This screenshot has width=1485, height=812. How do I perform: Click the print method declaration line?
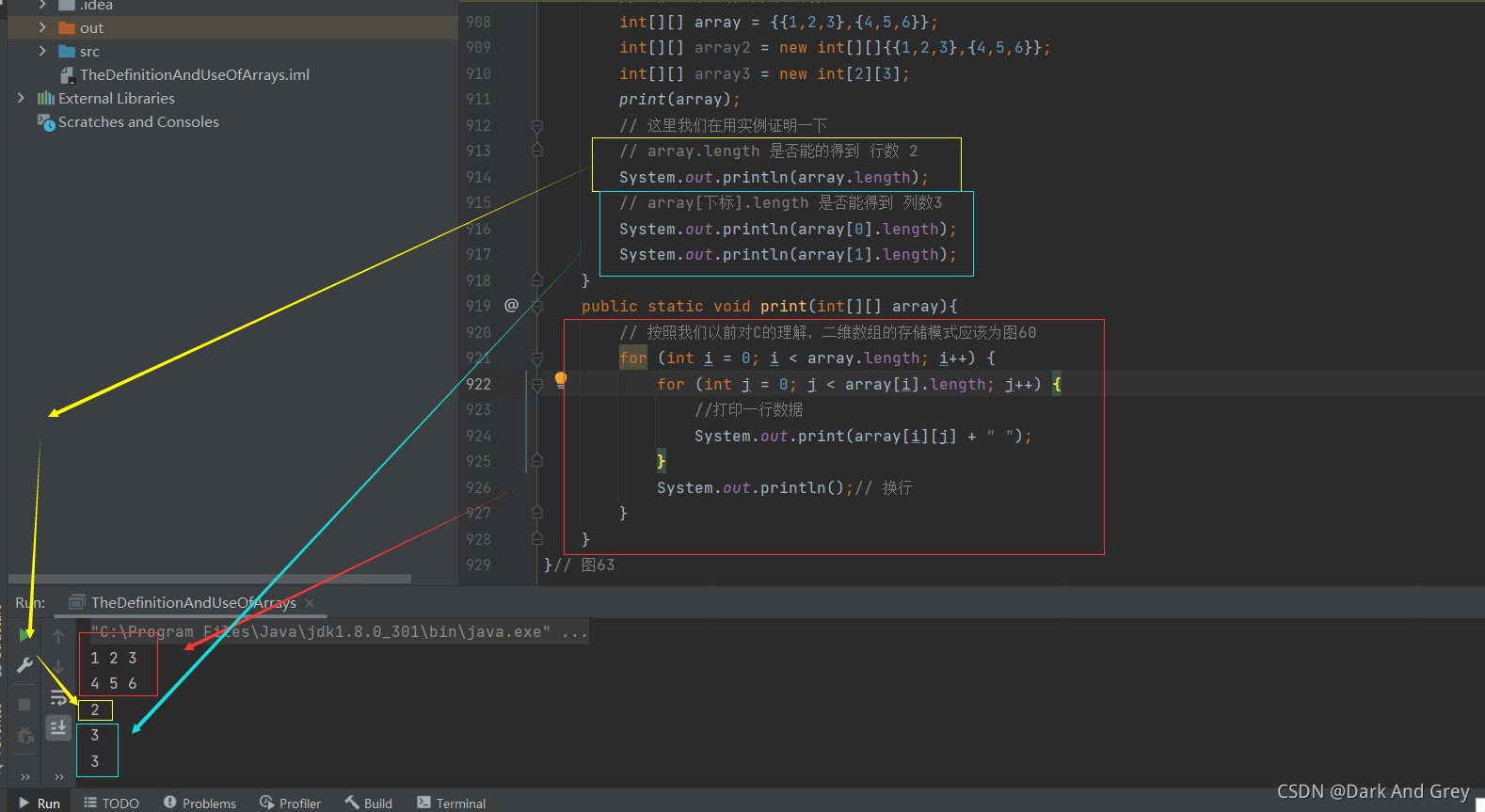coord(769,306)
